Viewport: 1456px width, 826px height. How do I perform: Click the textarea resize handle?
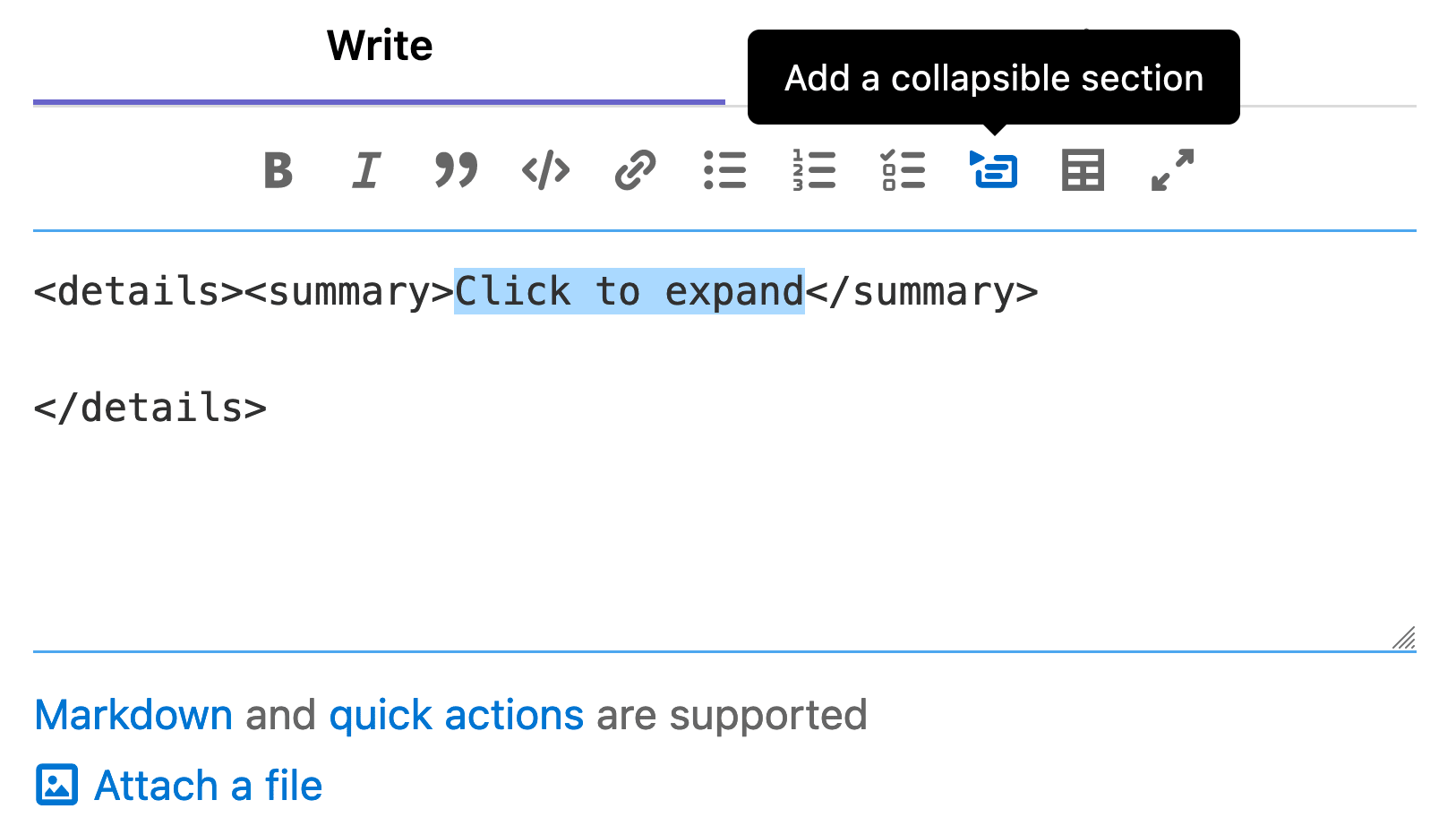click(x=1406, y=638)
